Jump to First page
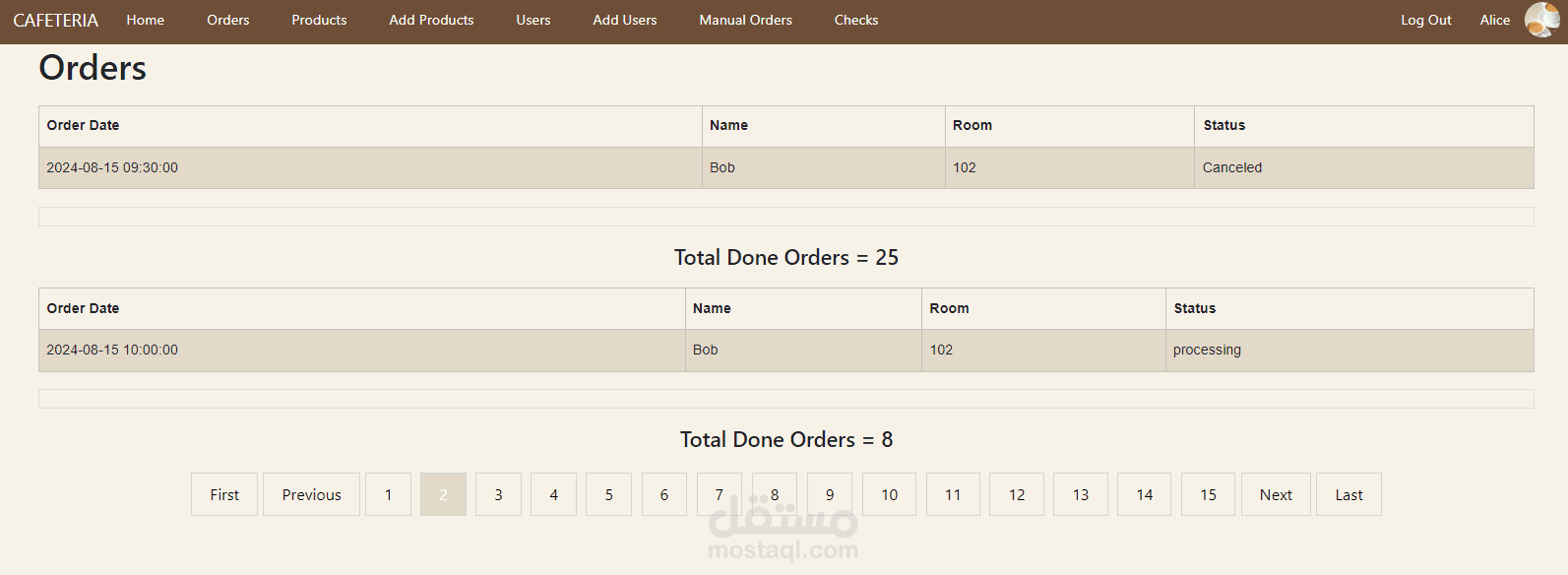Image resolution: width=1568 pixels, height=575 pixels. point(224,494)
